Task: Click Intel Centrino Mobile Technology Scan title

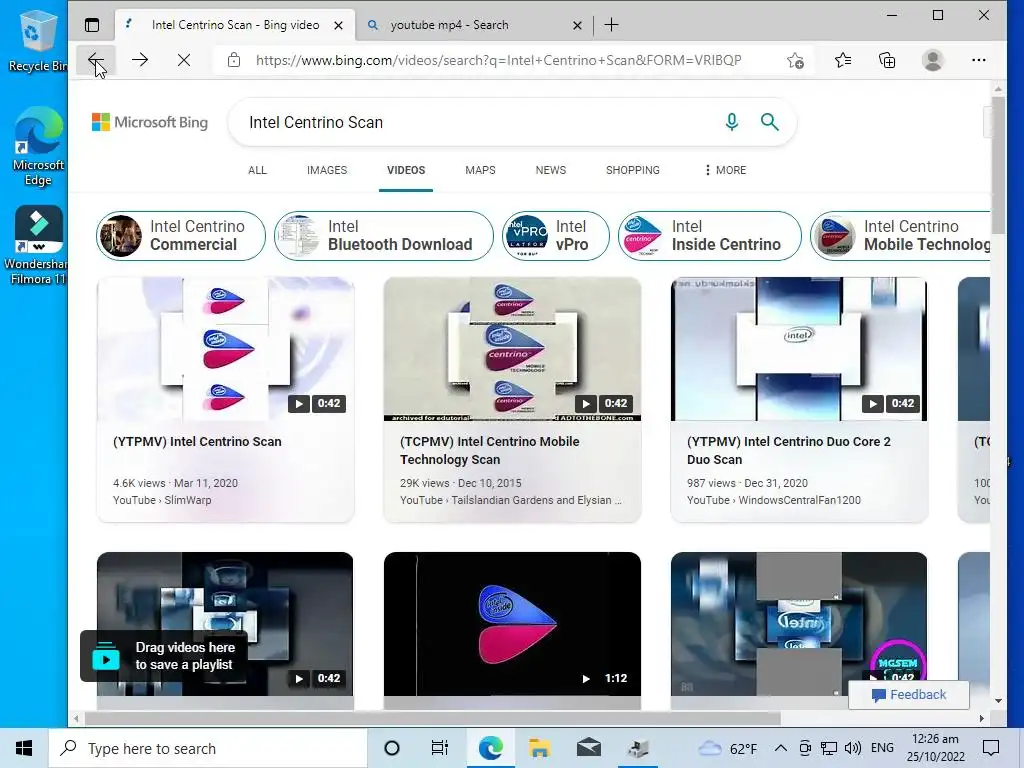Action: (490, 451)
